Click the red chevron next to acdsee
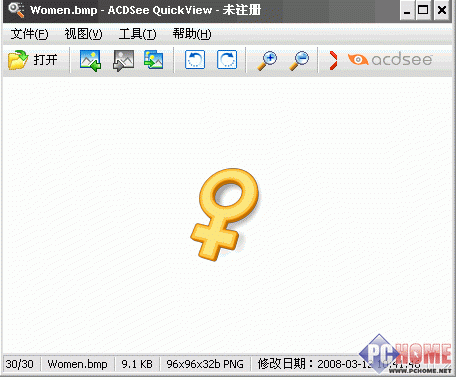The image size is (456, 380). [x=333, y=61]
